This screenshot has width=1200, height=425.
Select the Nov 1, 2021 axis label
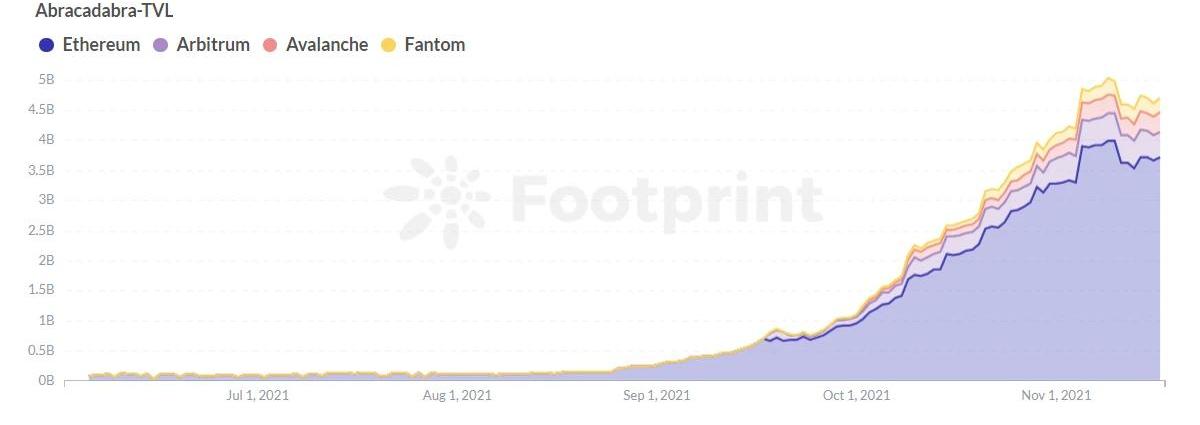1057,396
